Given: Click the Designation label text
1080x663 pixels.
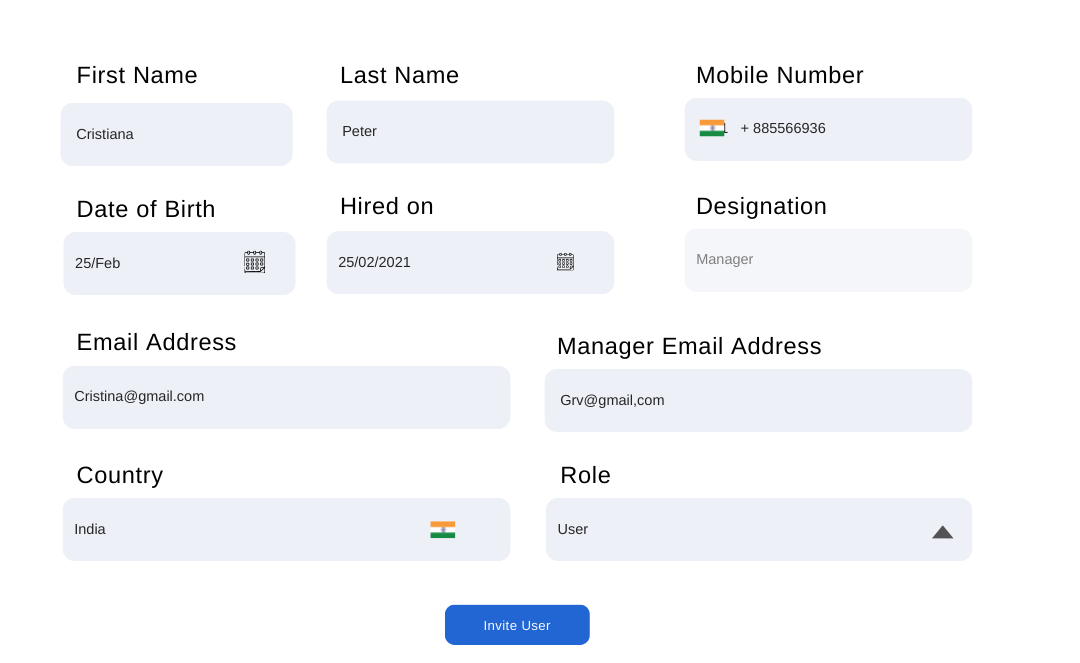Looking at the screenshot, I should pyautogui.click(x=761, y=206).
